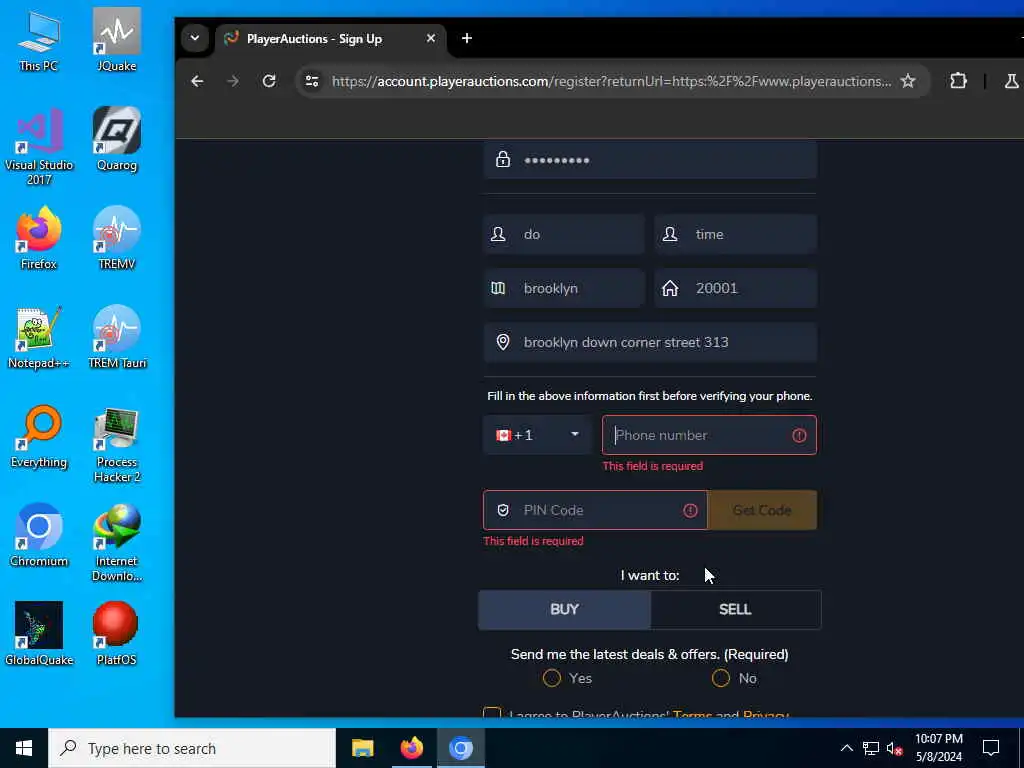Image resolution: width=1024 pixels, height=768 pixels.
Task: Click the Phone number input field
Action: 709,435
